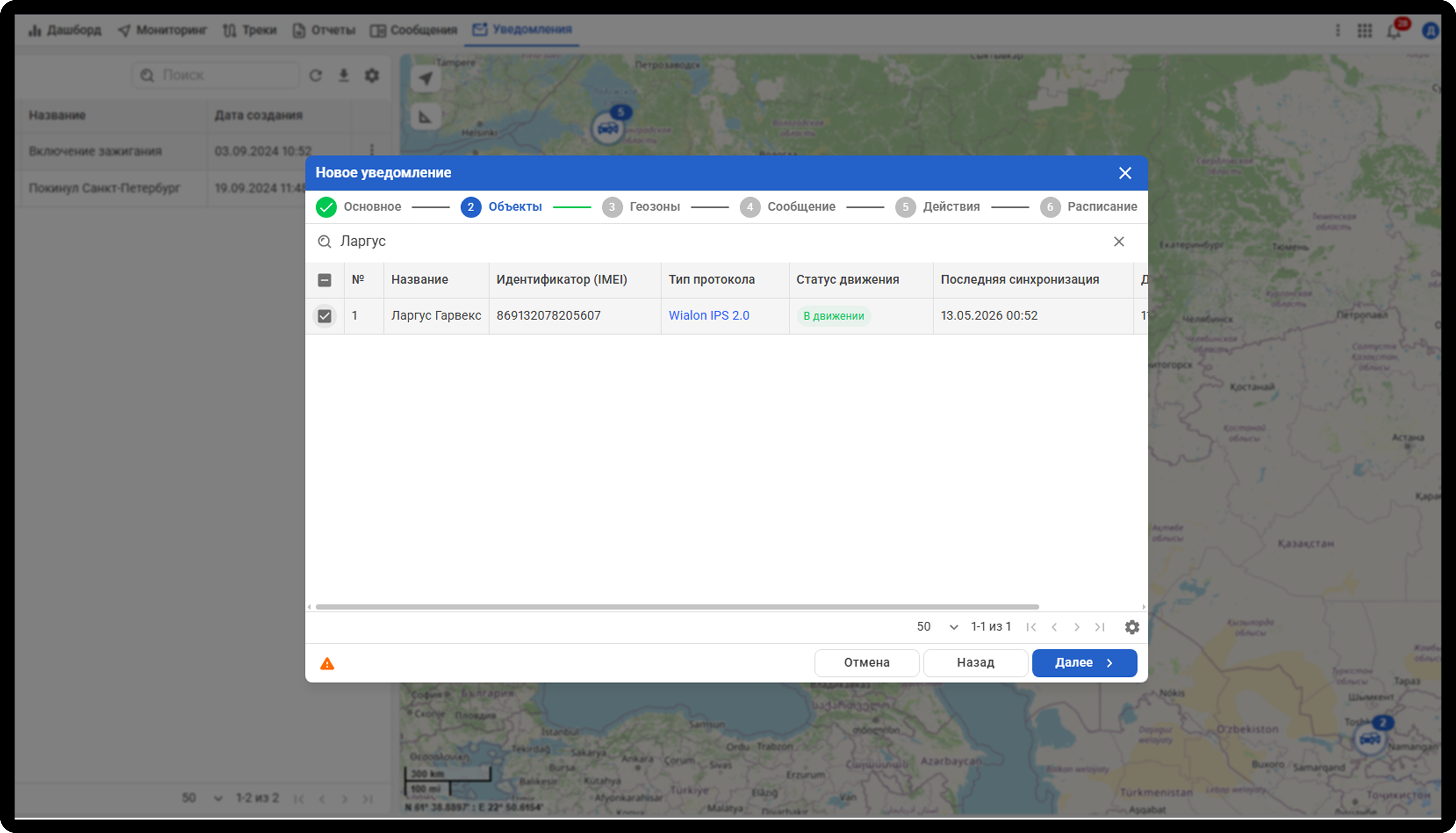Go to last page in dialog pagination
Viewport: 1456px width, 833px height.
point(1100,627)
